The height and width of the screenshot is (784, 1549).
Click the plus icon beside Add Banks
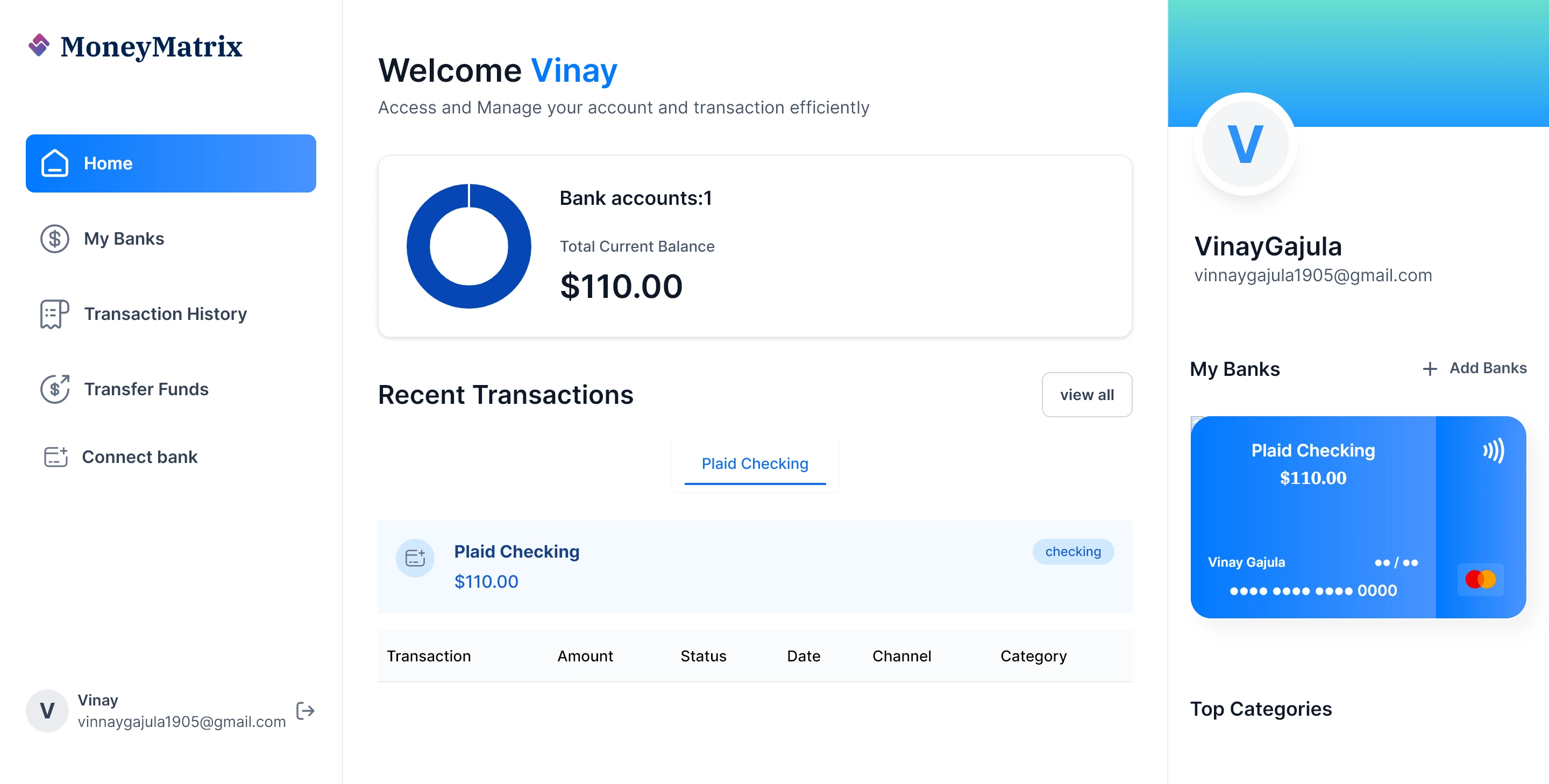(1430, 368)
